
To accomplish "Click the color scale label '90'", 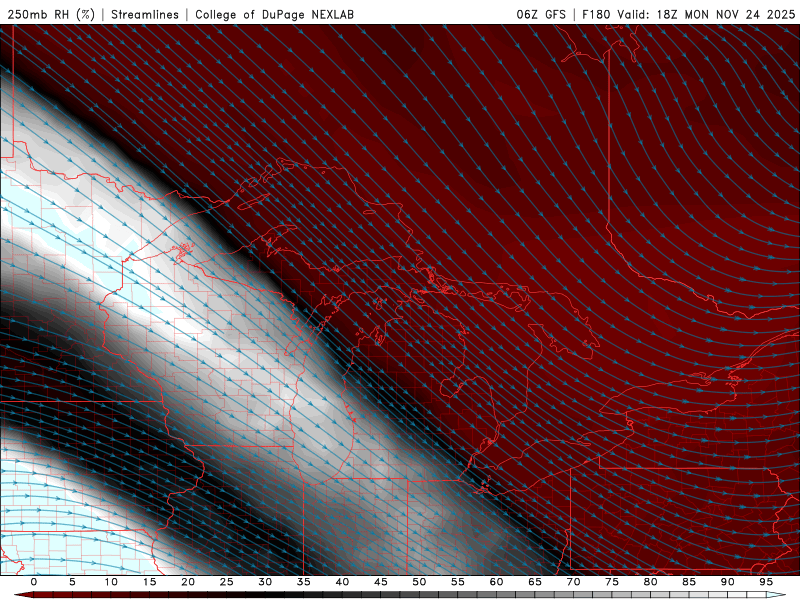I will [727, 582].
